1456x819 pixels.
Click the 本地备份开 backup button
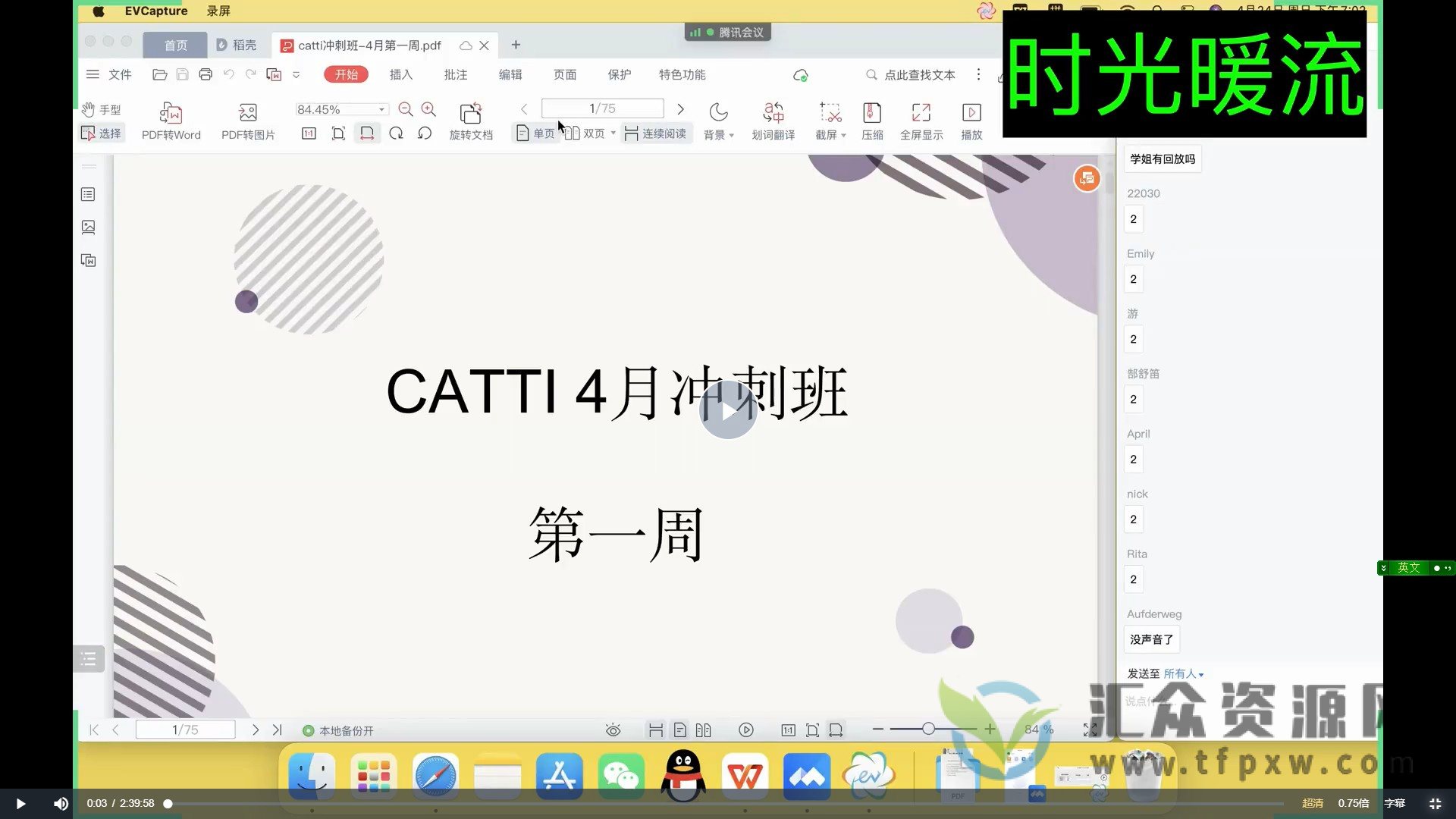pyautogui.click(x=337, y=730)
